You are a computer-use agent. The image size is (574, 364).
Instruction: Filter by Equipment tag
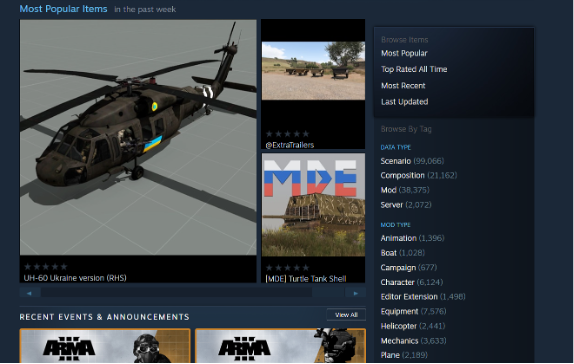pos(414,312)
